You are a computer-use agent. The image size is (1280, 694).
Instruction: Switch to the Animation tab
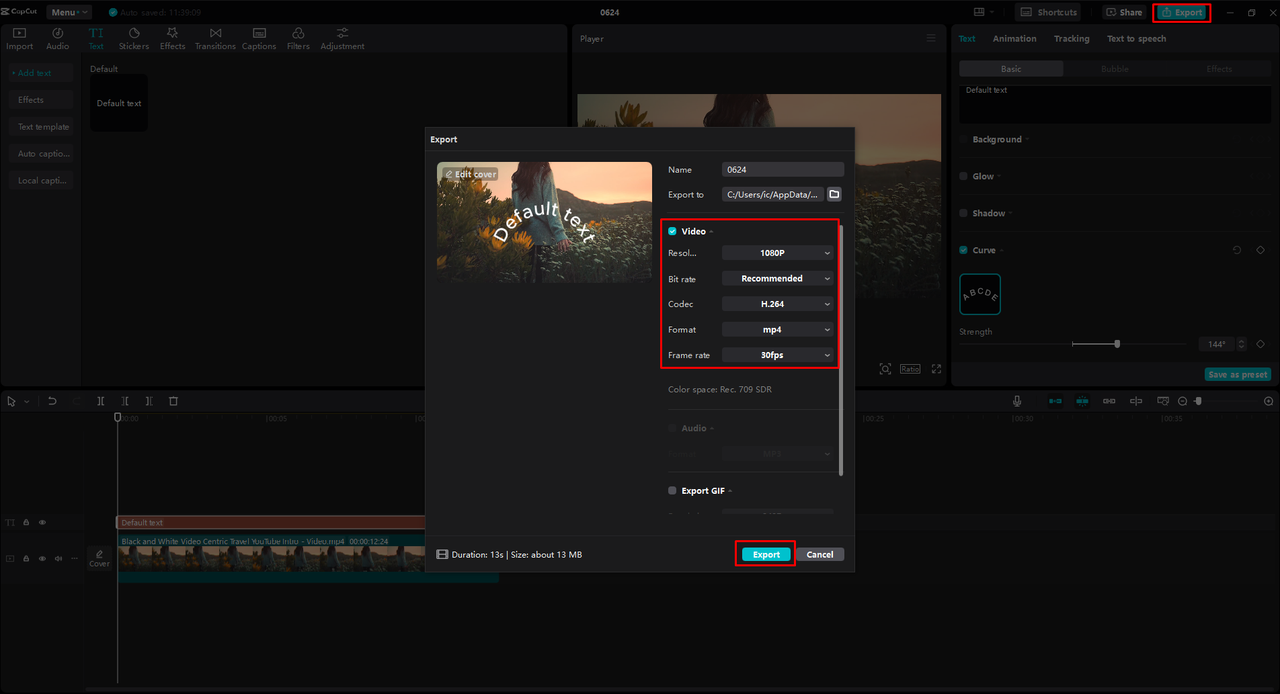[1014, 39]
